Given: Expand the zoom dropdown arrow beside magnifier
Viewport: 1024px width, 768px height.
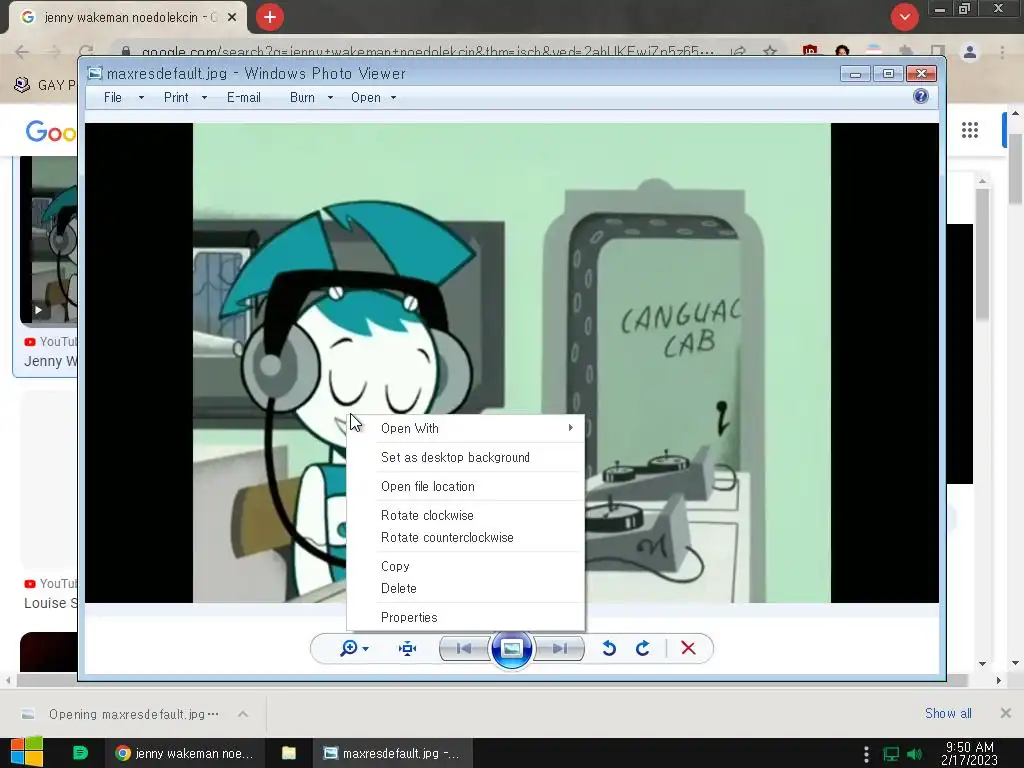Looking at the screenshot, I should pos(366,649).
